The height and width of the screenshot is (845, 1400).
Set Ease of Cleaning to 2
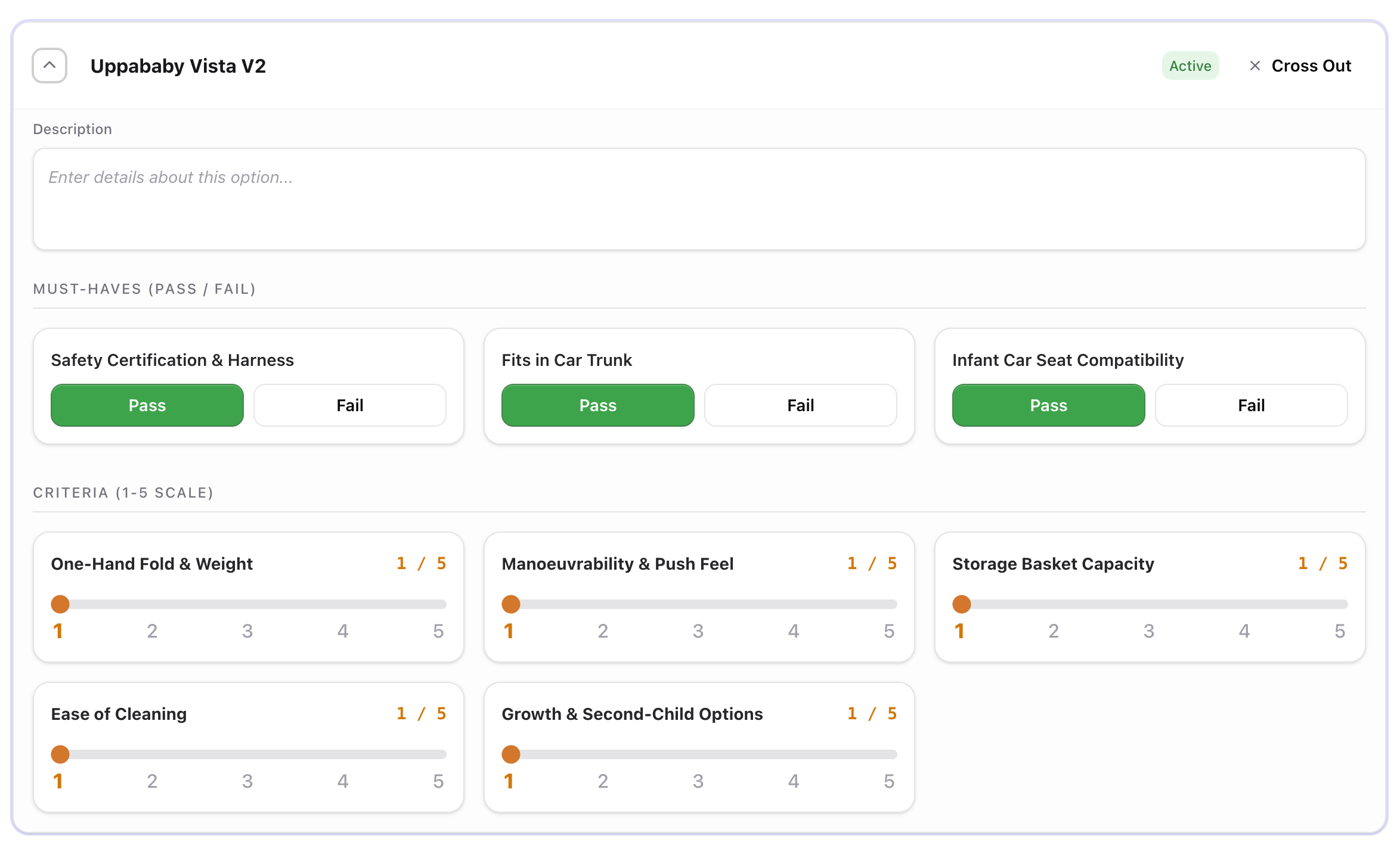[x=153, y=781]
